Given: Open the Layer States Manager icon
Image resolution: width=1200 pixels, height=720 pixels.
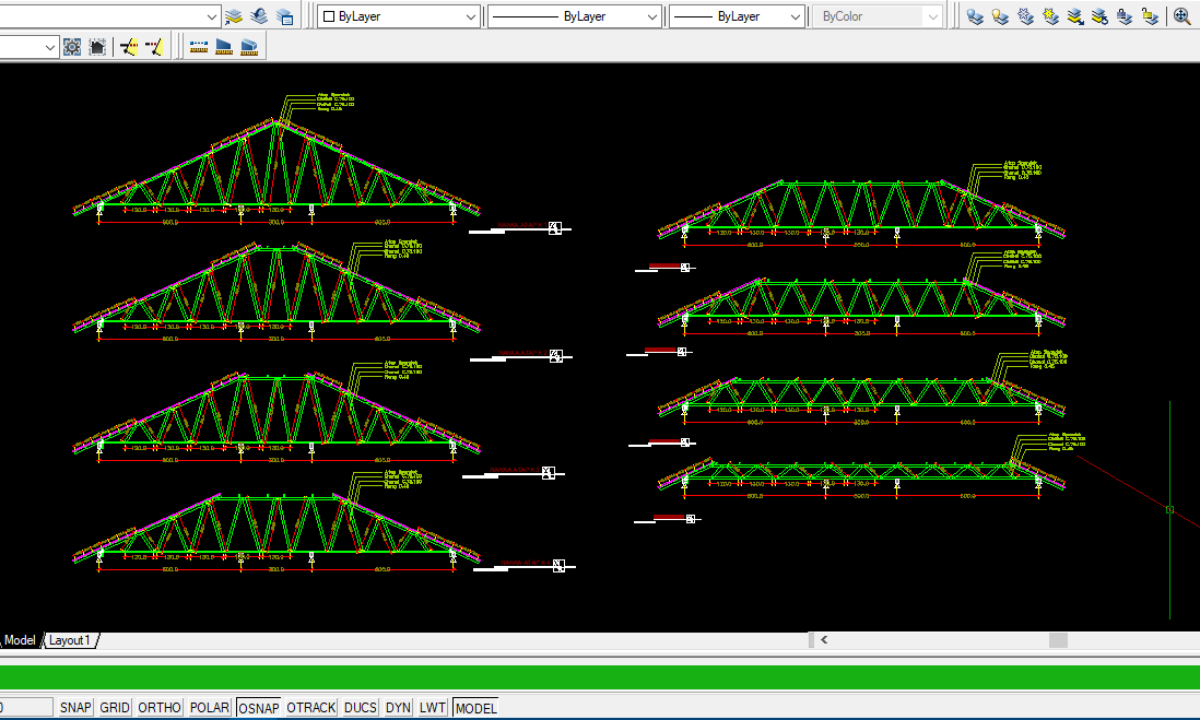Looking at the screenshot, I should [285, 16].
